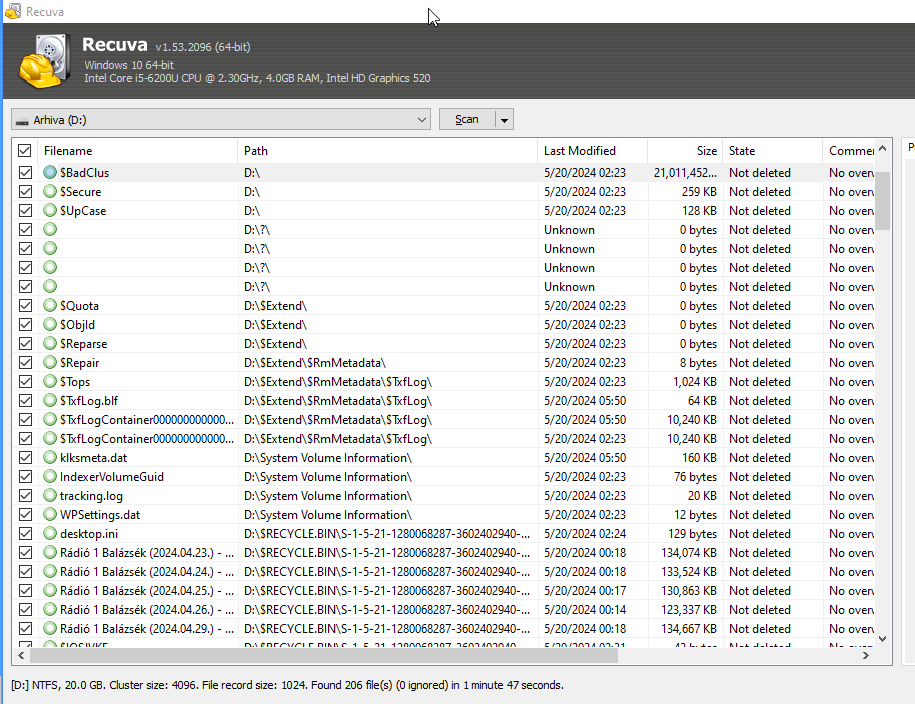Click the green status circle for $Repair
This screenshot has width=915, height=704.
pyautogui.click(x=50, y=362)
